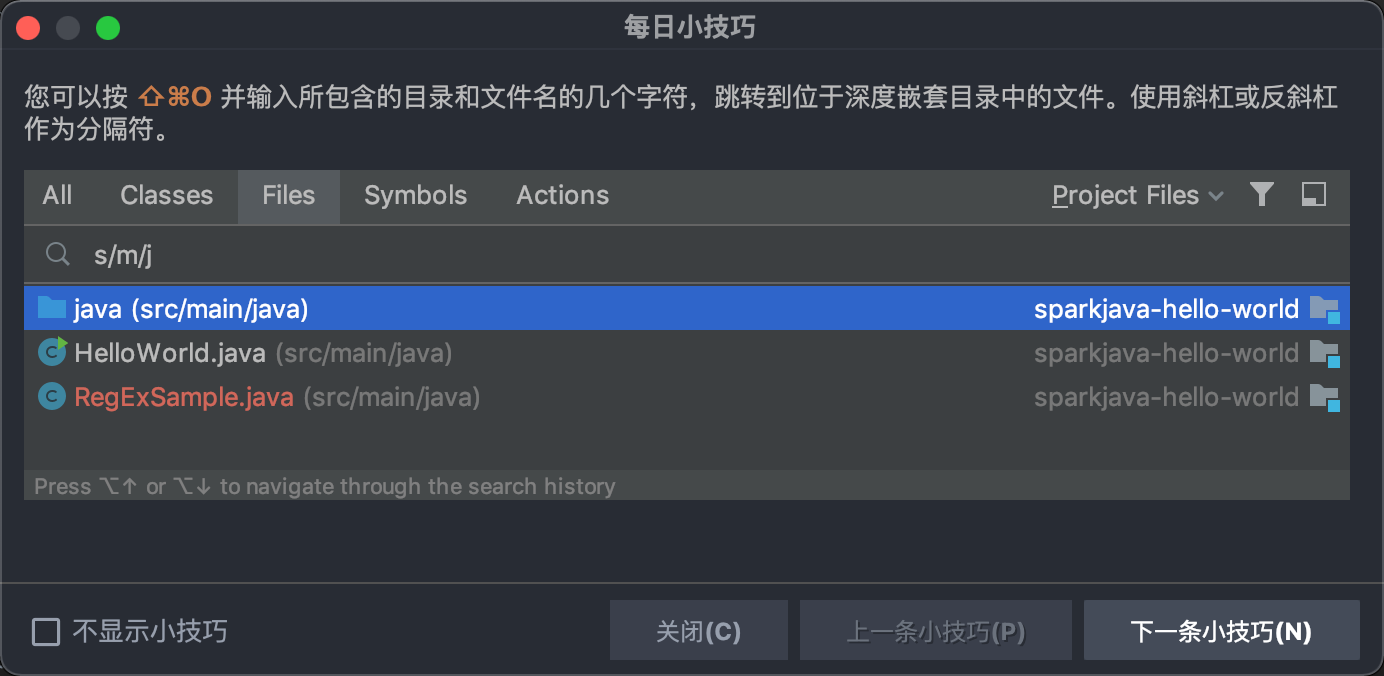This screenshot has width=1384, height=676.
Task: Enable the 不显示小技巧 checkbox
Action: tap(46, 632)
